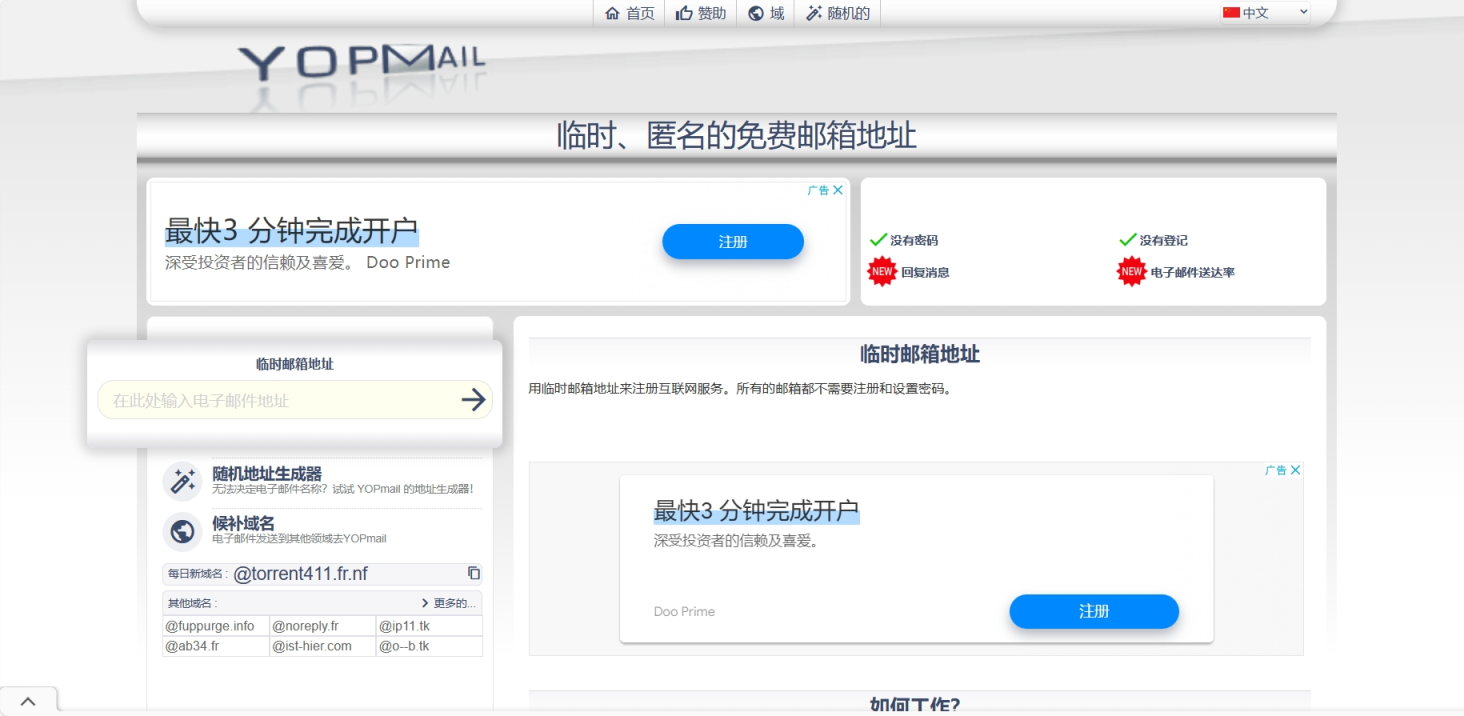Viewport: 1464px width, 716px height.
Task: Close the top advertisement via 广告 X
Action: tap(837, 189)
